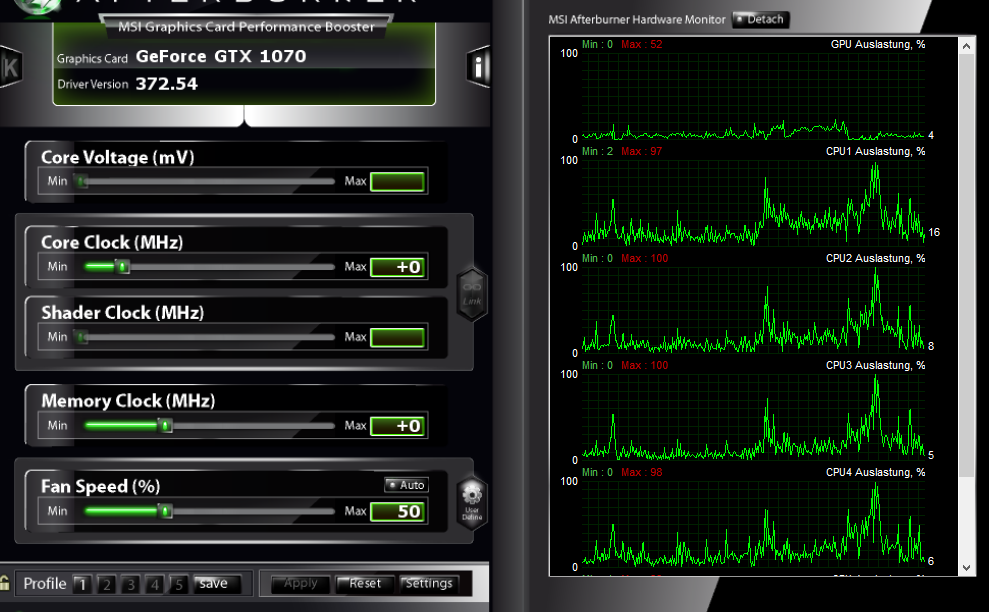Click the Core Voltage (mV) label
Viewport: 989px width, 612px height.
(x=117, y=157)
